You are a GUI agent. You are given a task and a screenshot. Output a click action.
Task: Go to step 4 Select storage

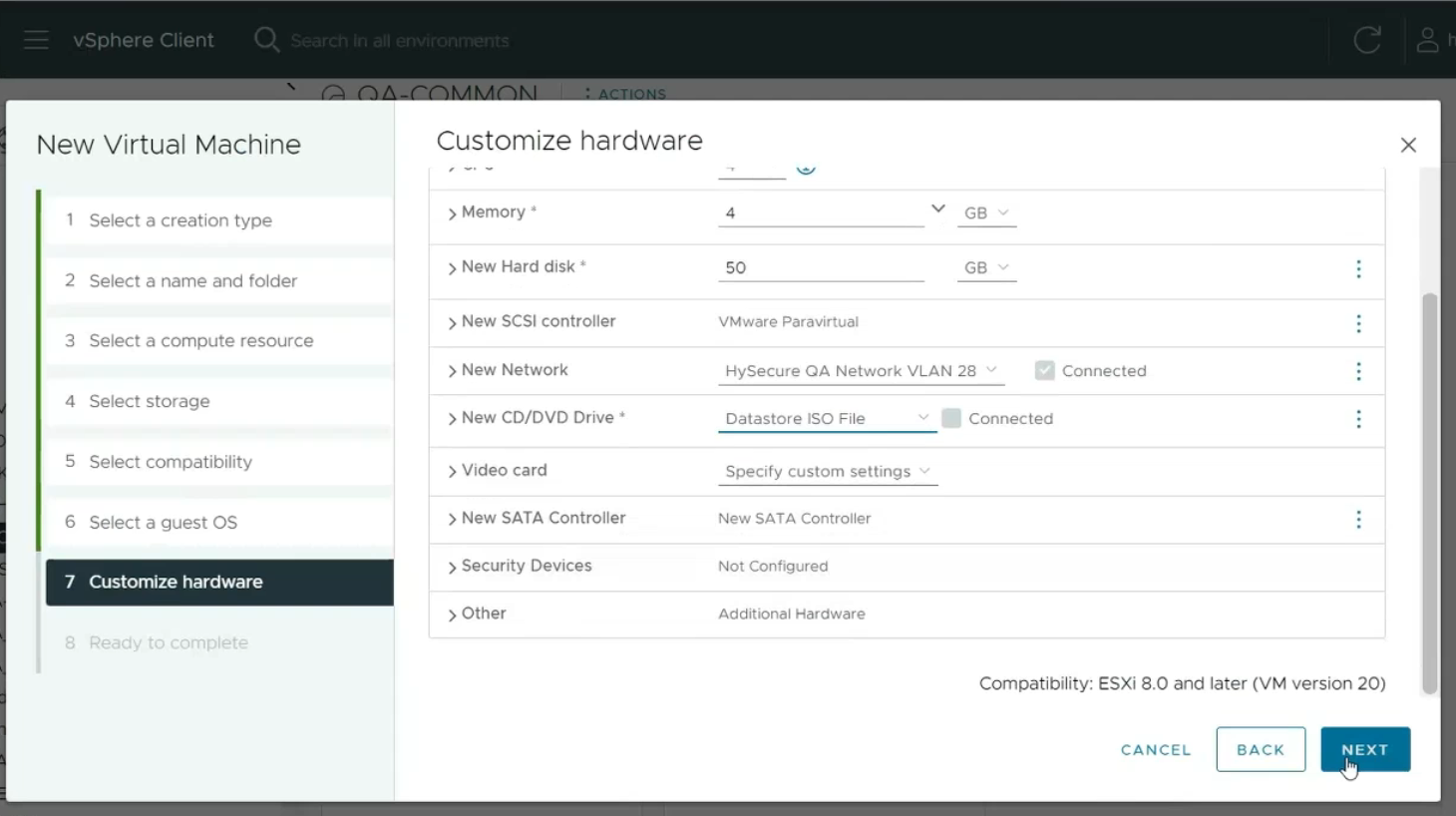(150, 402)
